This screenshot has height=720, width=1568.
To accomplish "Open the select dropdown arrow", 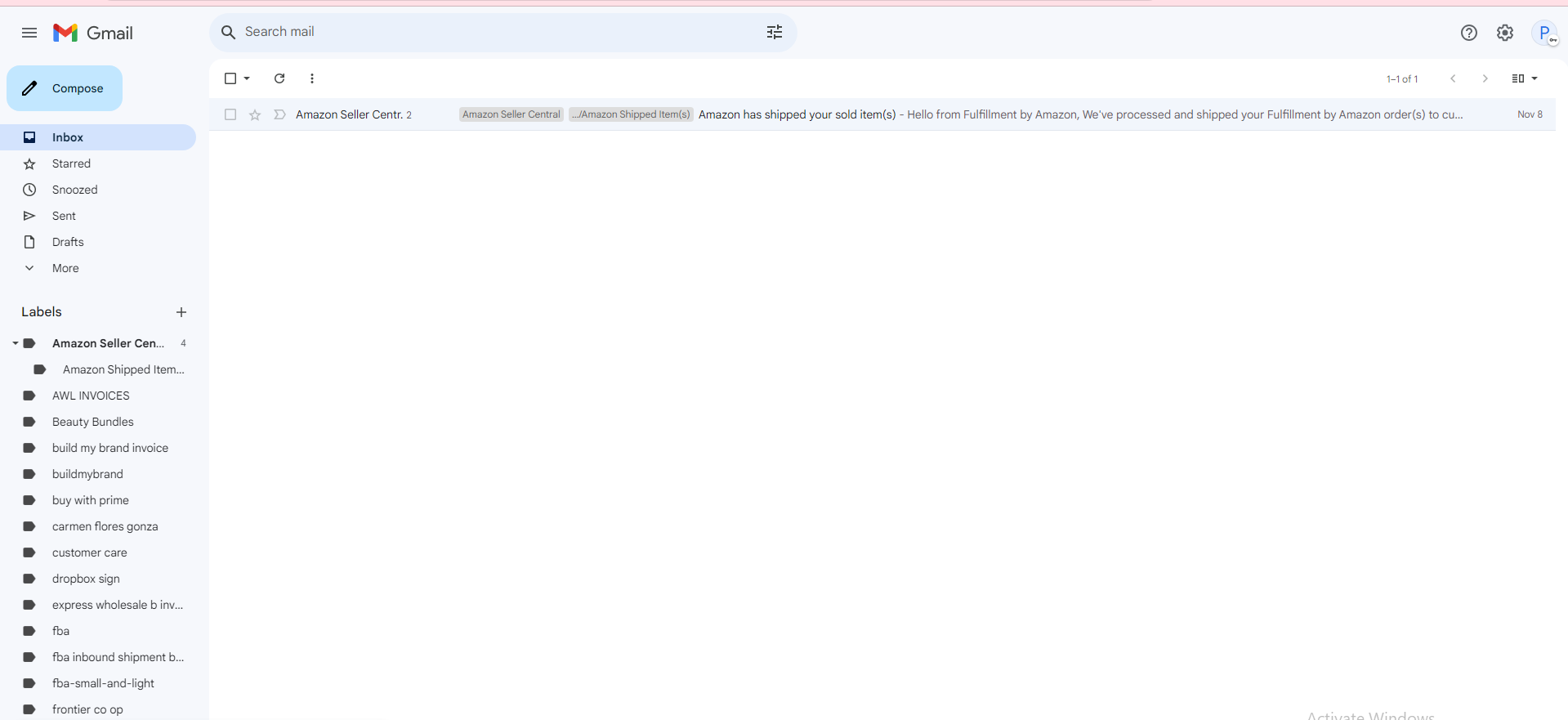I will pyautogui.click(x=247, y=78).
